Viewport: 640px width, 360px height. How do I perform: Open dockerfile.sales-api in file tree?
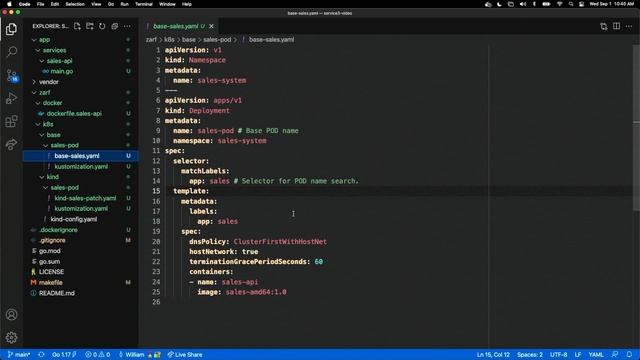point(74,113)
